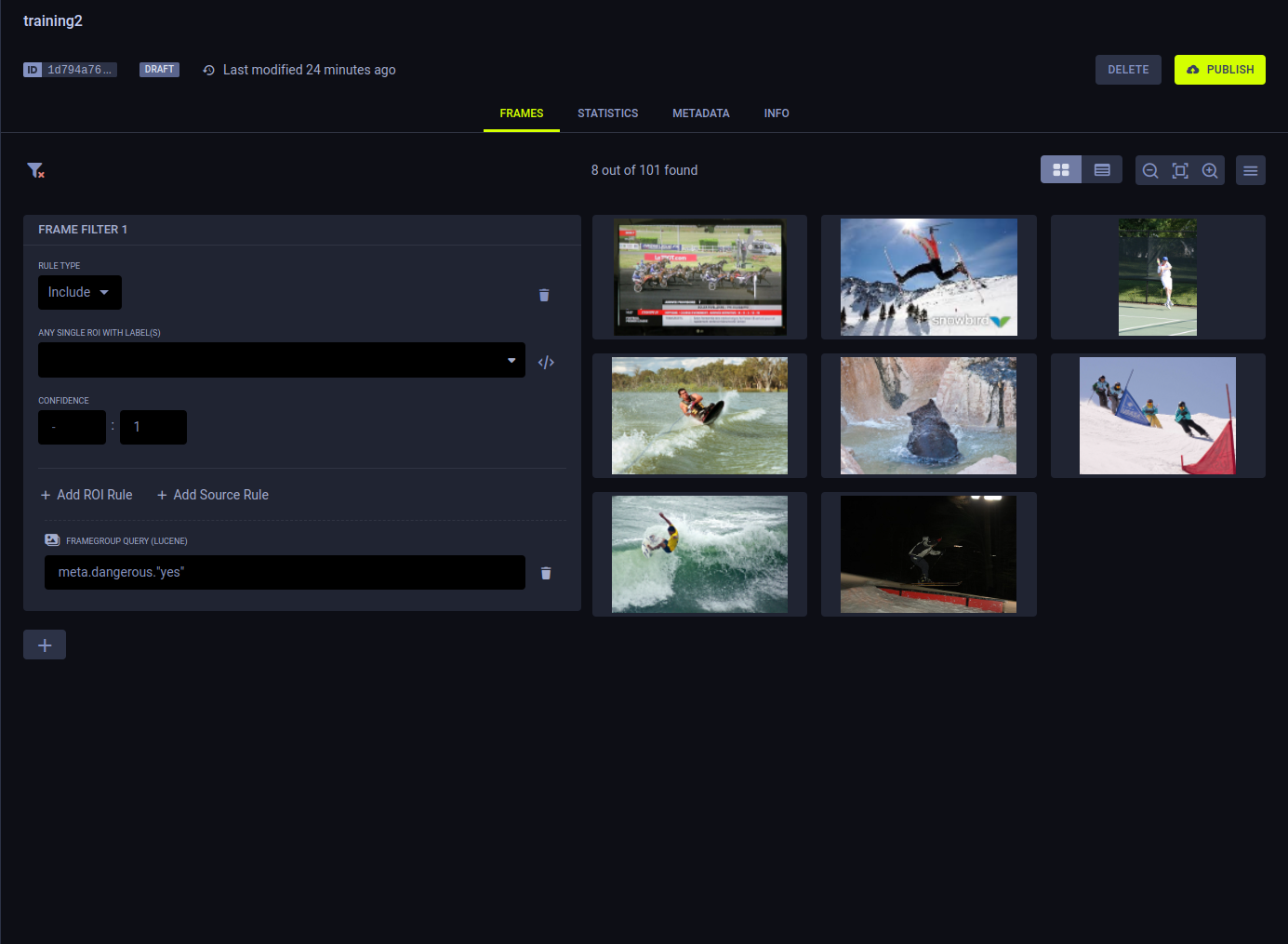
Task: Publish the training2 dataset
Action: (1219, 69)
